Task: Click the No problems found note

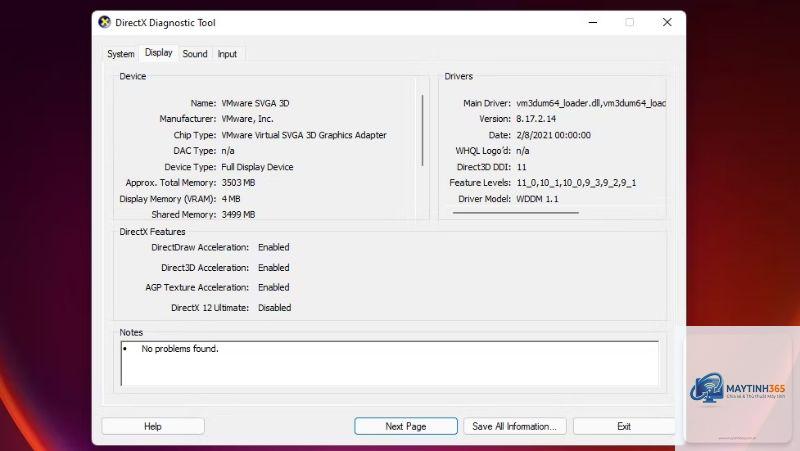Action: [x=180, y=349]
